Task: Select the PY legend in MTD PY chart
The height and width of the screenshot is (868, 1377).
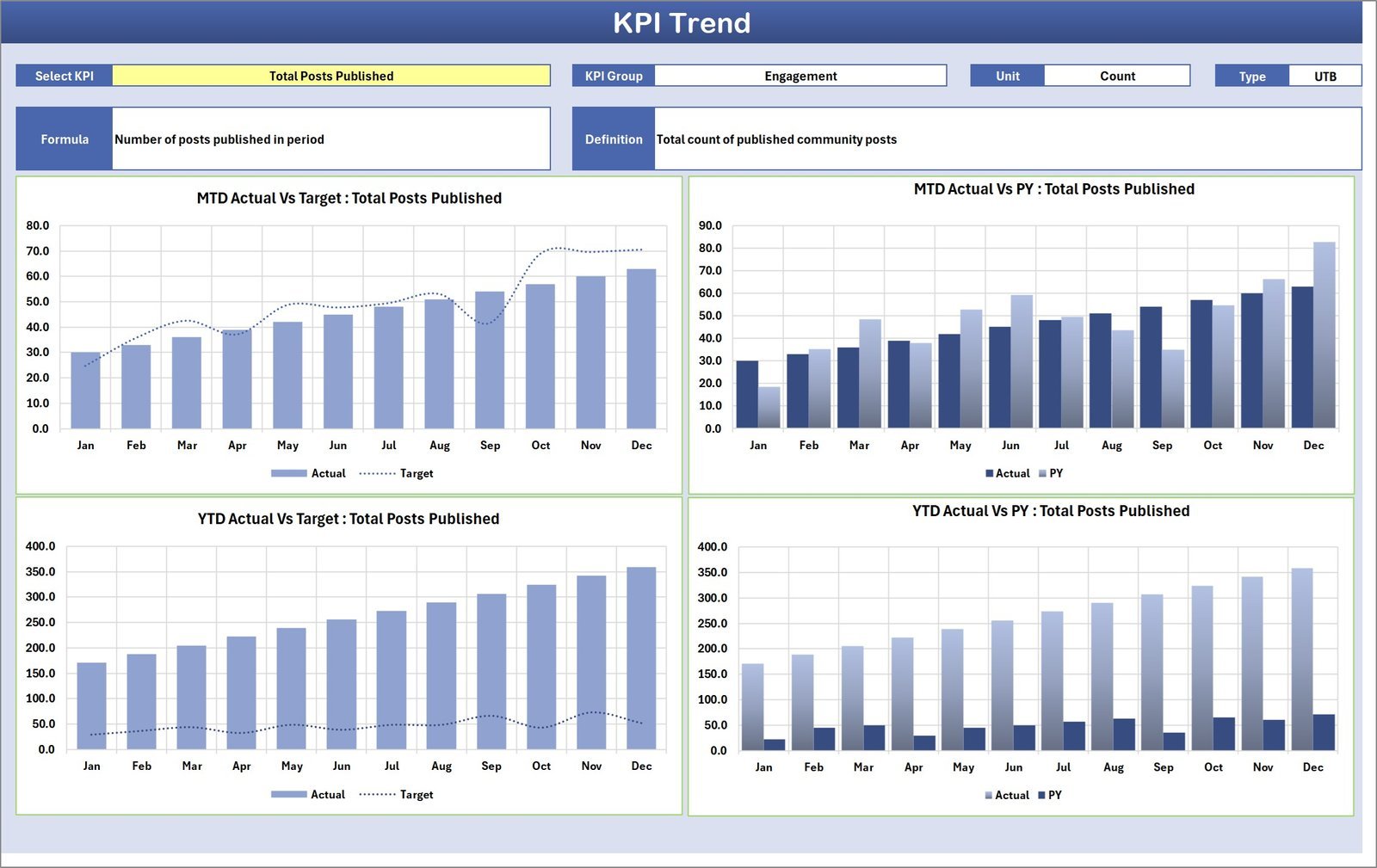Action: [x=1057, y=473]
